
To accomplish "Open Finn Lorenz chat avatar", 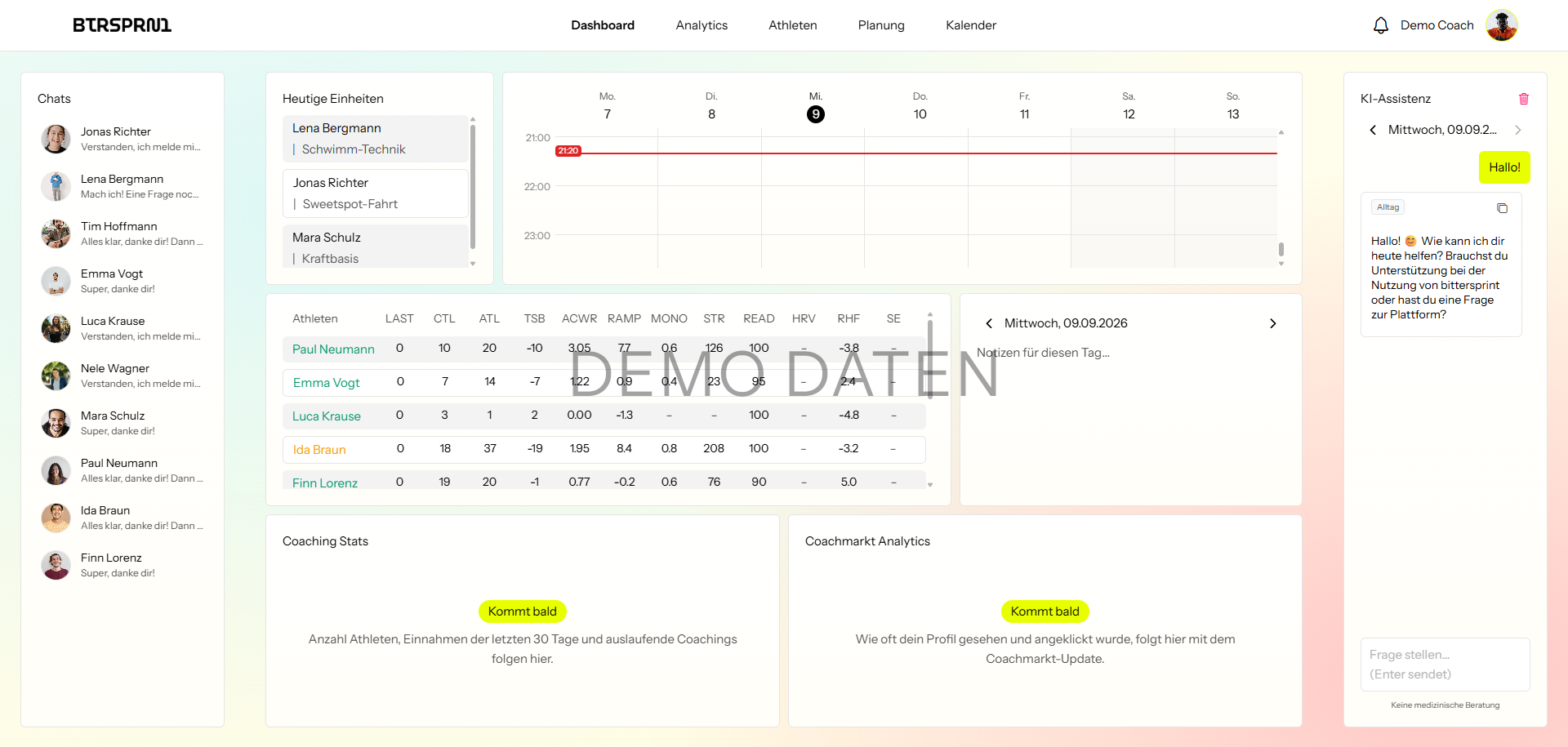I will click(x=56, y=565).
